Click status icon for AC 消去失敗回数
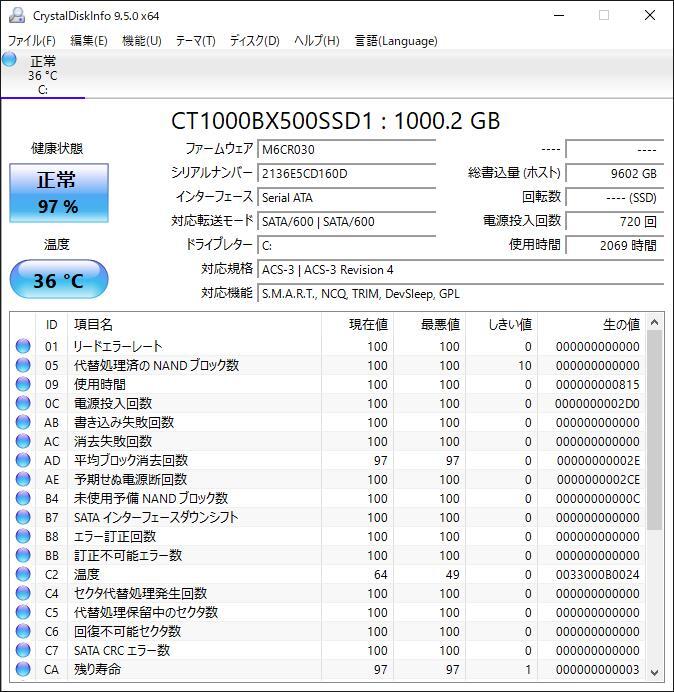Viewport: 674px width, 692px height. click(x=23, y=441)
